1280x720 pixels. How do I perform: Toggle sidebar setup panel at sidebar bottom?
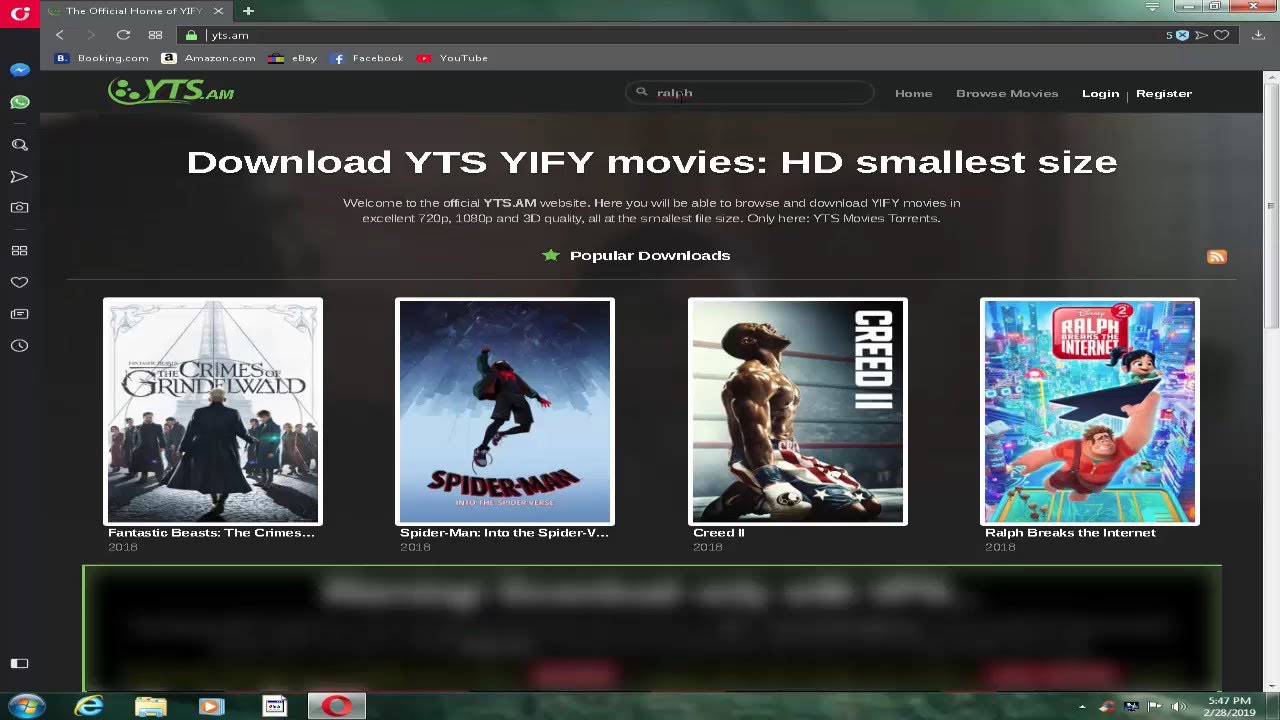pos(19,663)
